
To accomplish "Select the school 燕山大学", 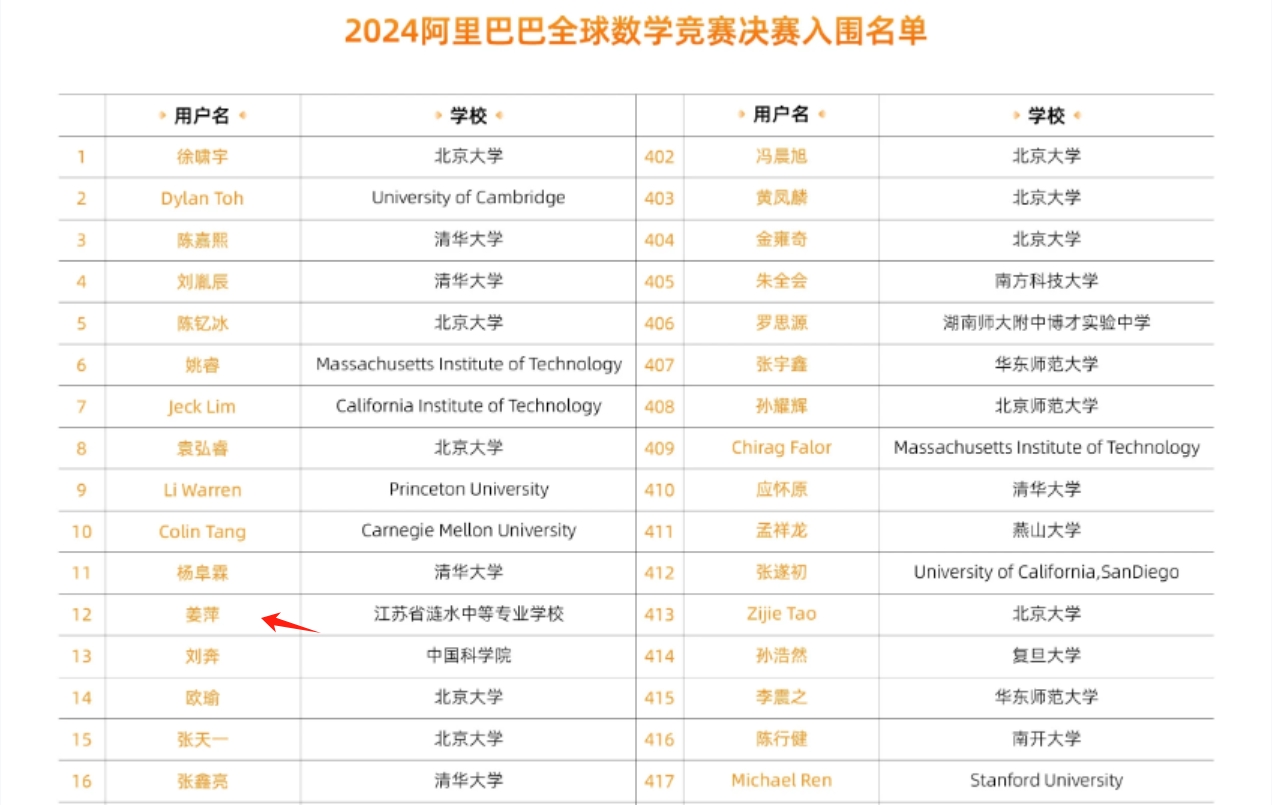I will tap(1047, 530).
